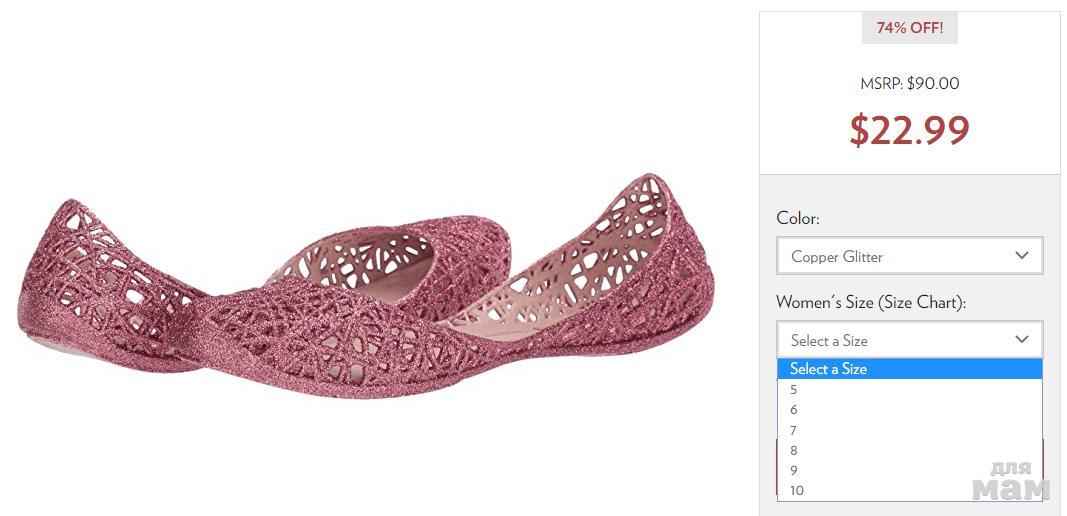The height and width of the screenshot is (516, 1067).
Task: Pick size 6 in size list
Action: [794, 410]
